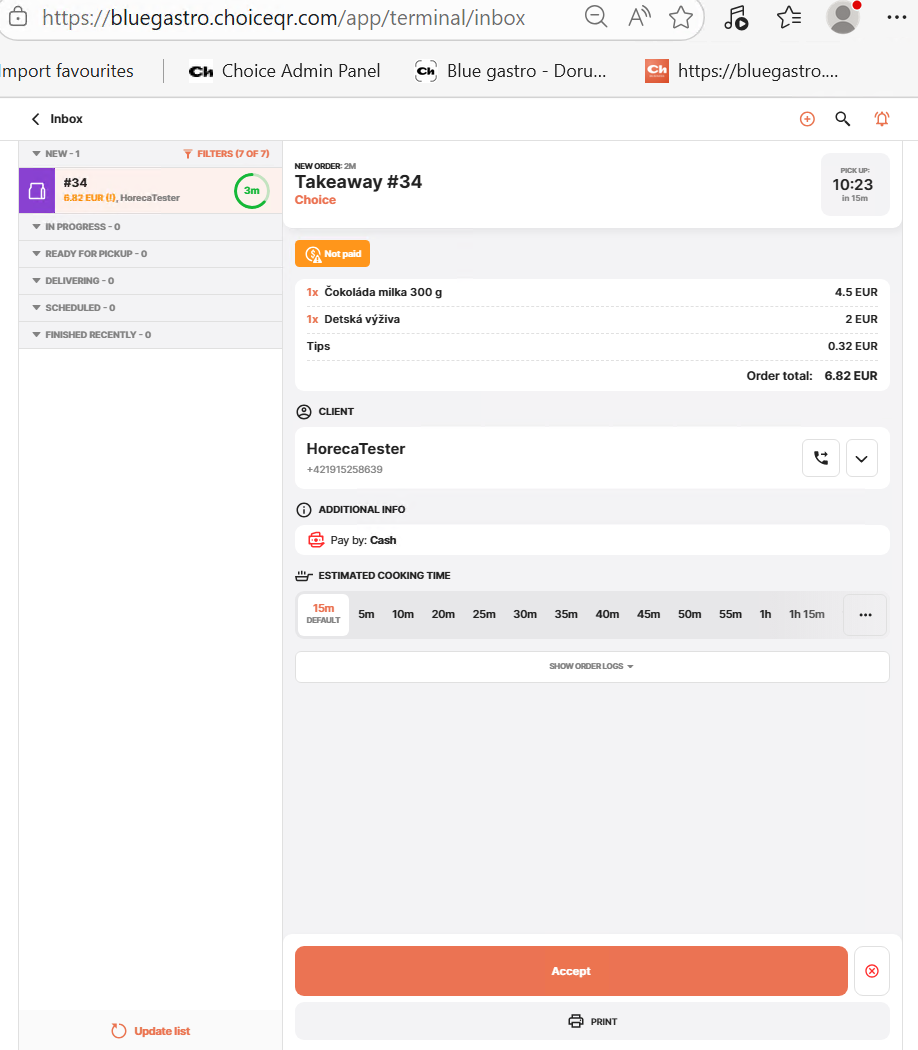Expand client details chevron dropdown
This screenshot has height=1050, width=918.
pyautogui.click(x=862, y=458)
